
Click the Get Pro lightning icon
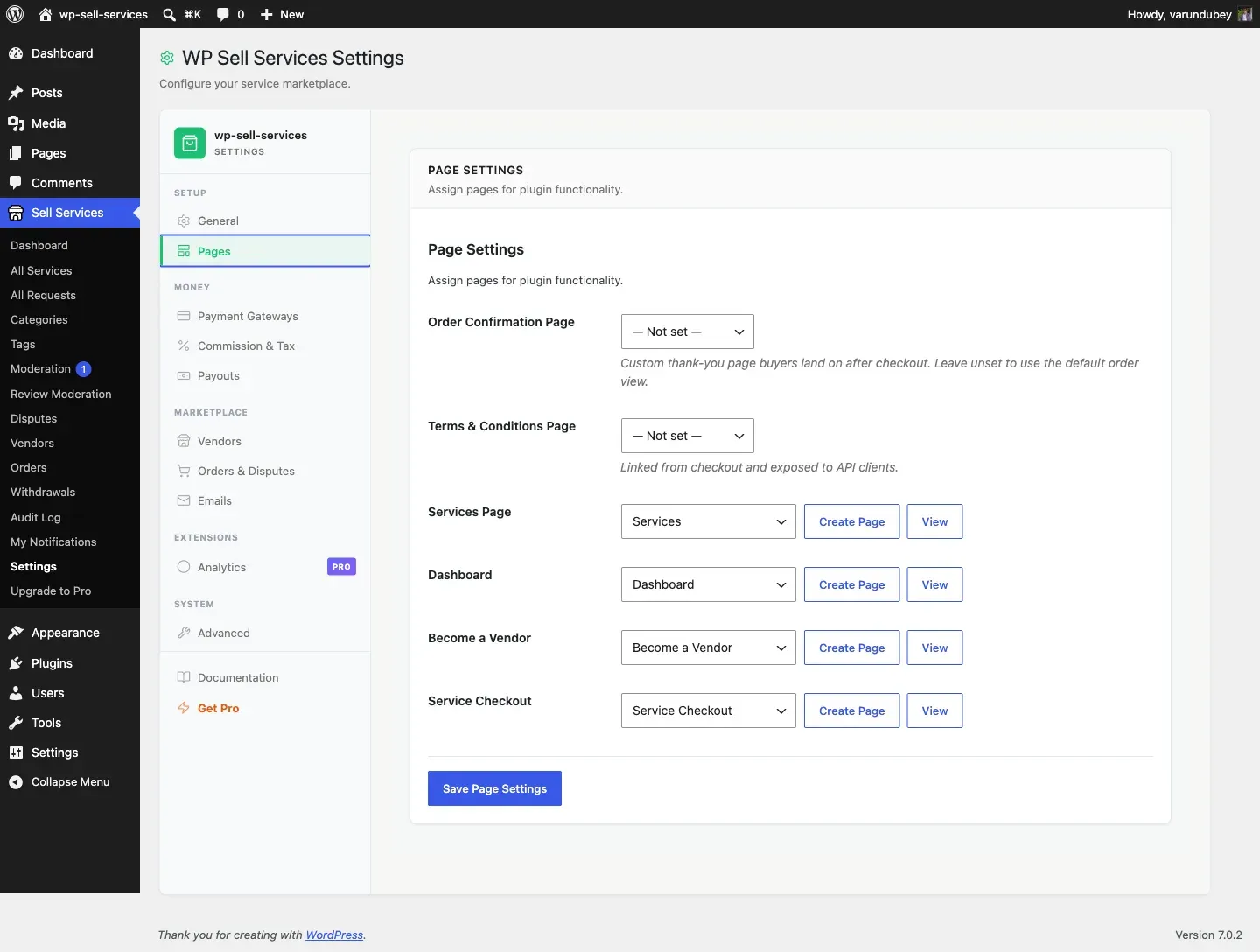tap(184, 708)
